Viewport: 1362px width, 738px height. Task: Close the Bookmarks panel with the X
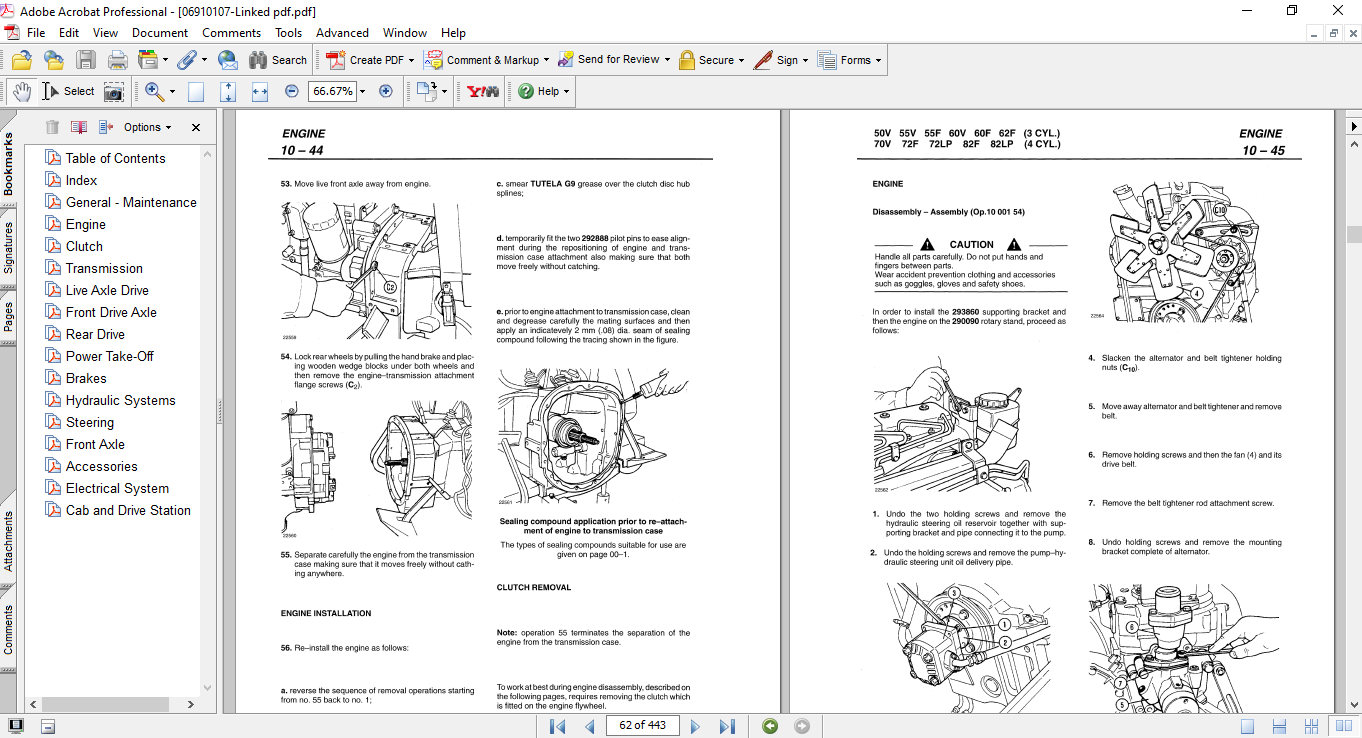click(x=196, y=127)
